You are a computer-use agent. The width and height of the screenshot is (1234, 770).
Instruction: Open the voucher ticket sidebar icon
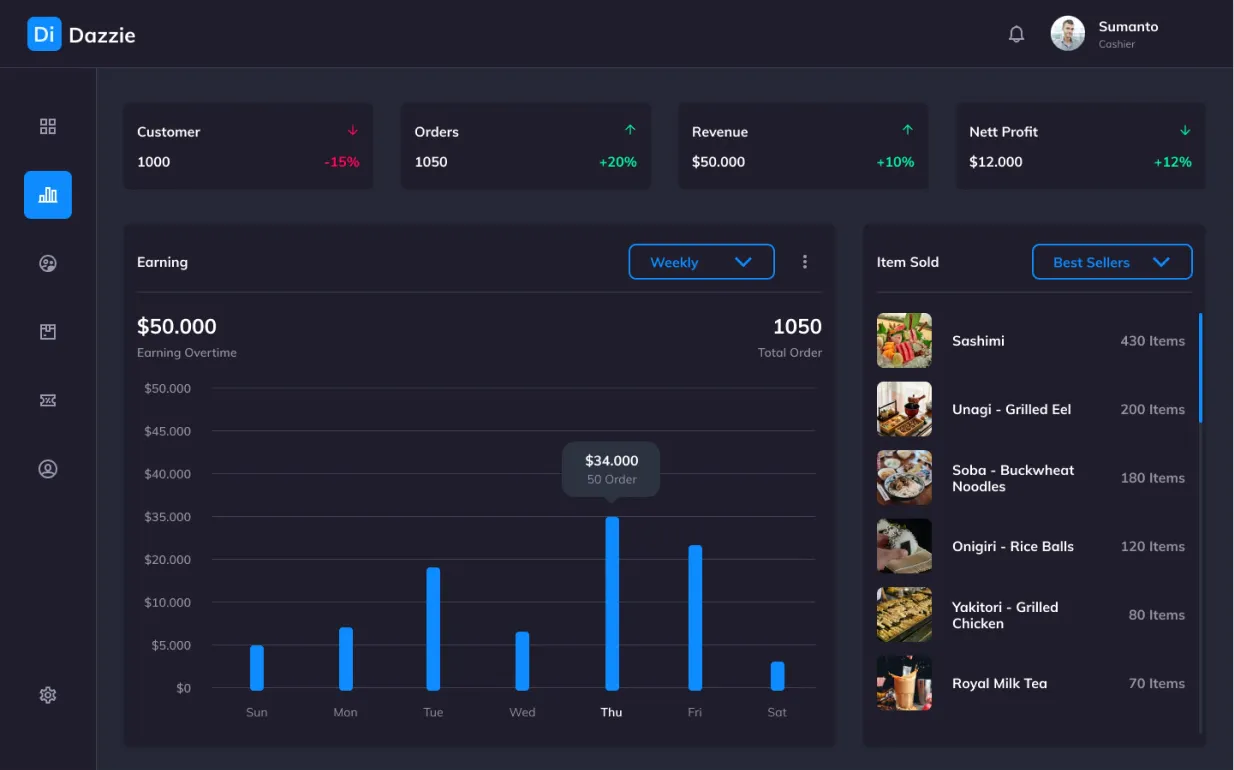[x=48, y=400]
